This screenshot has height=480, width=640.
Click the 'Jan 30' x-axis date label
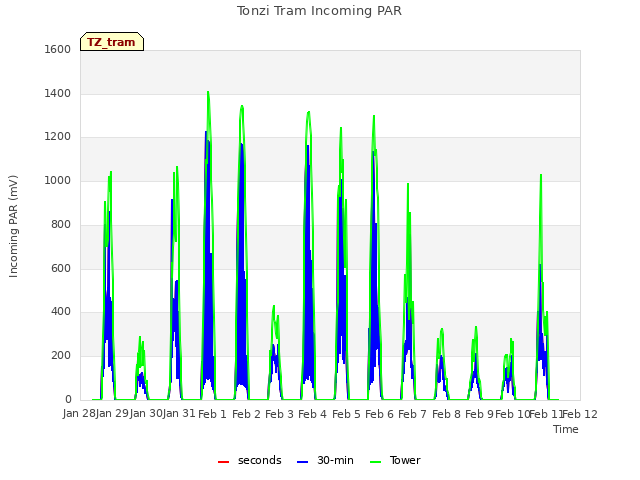[x=146, y=414]
